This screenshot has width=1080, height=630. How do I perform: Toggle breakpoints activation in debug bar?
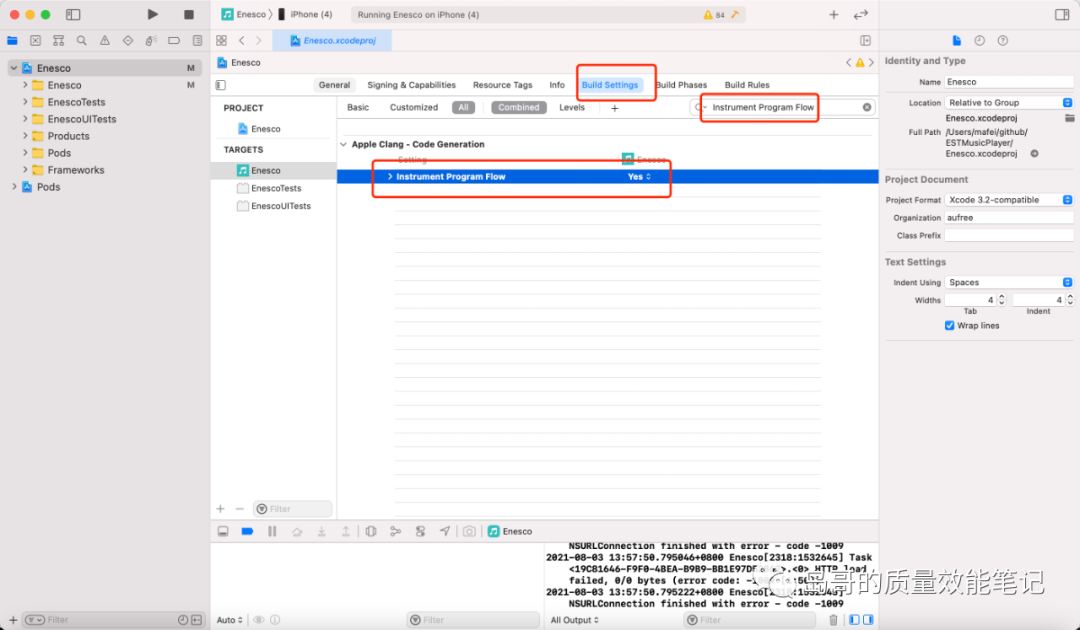tap(247, 532)
